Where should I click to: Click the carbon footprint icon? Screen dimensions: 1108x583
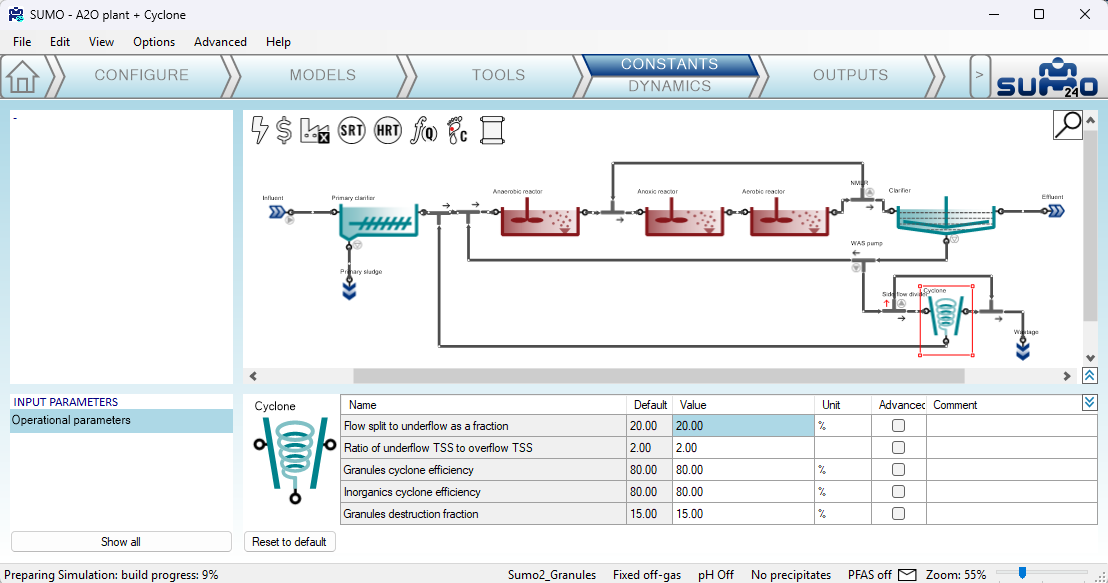457,130
